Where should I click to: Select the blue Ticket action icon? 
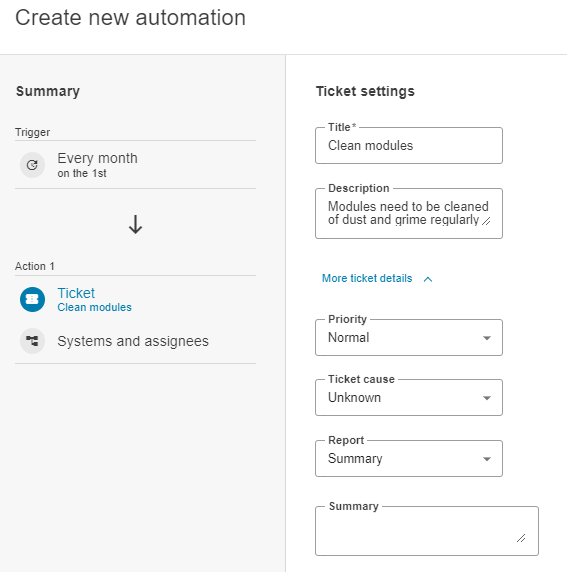click(32, 299)
